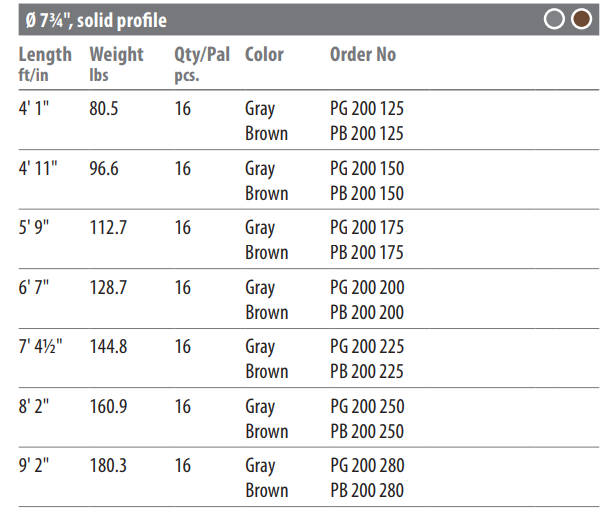Click the 4' 11" length cell
This screenshot has width=603, height=517.
(x=38, y=168)
